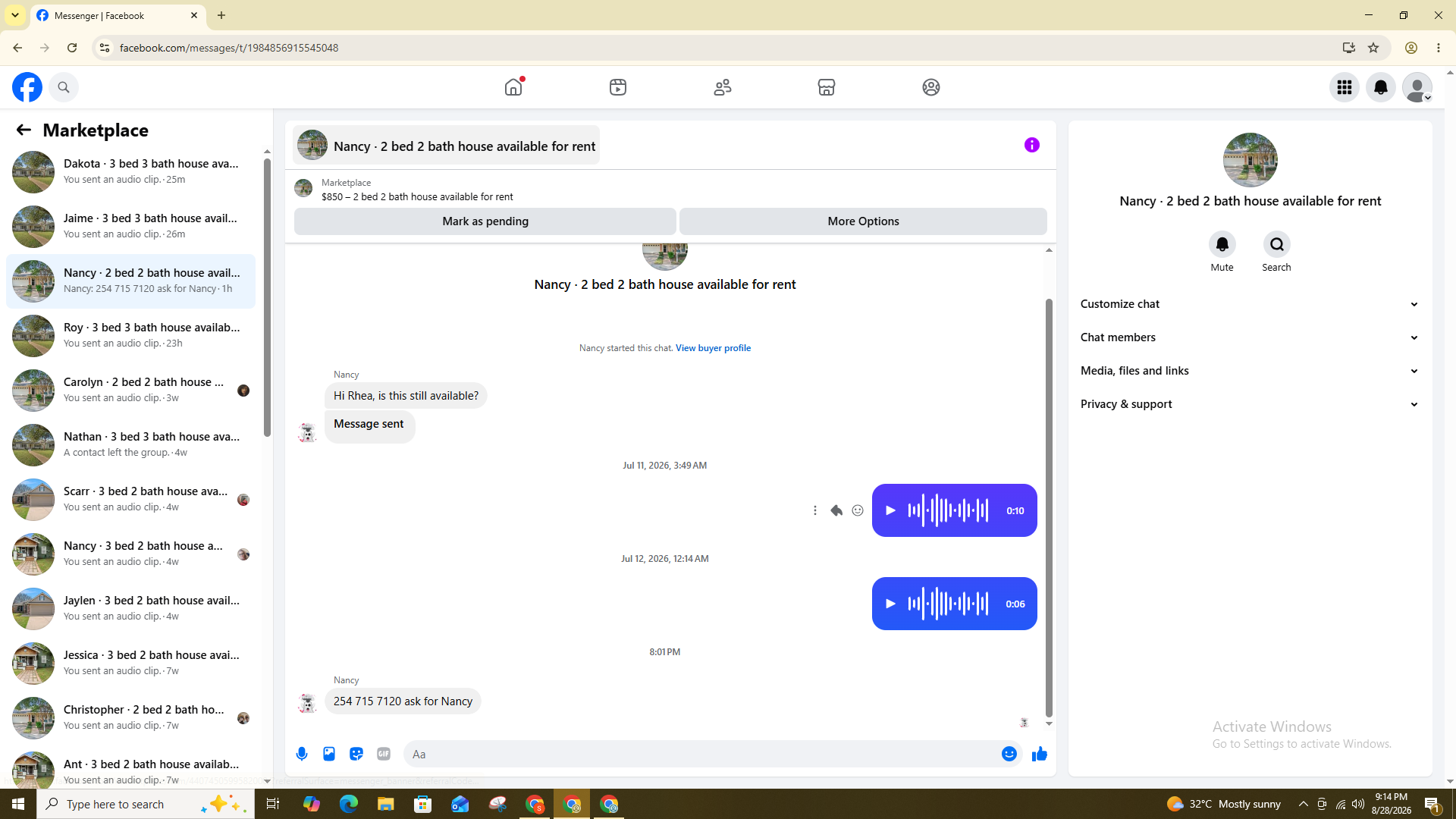Click the Mark as pending button
The width and height of the screenshot is (1456, 819).
(485, 221)
